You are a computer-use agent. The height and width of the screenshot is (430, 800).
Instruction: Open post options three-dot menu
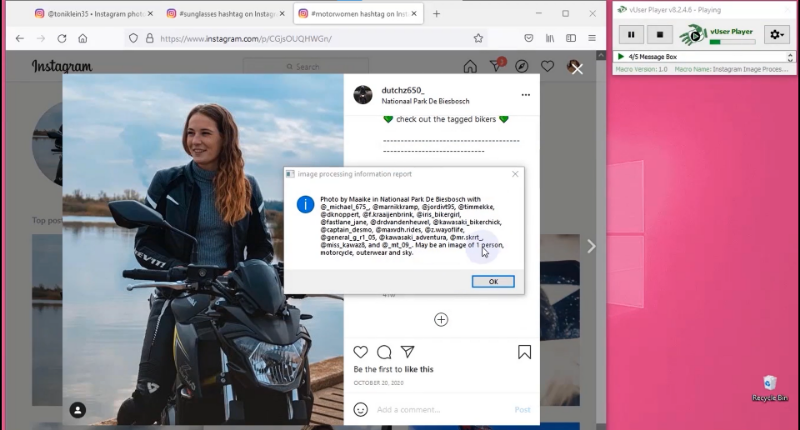point(526,95)
